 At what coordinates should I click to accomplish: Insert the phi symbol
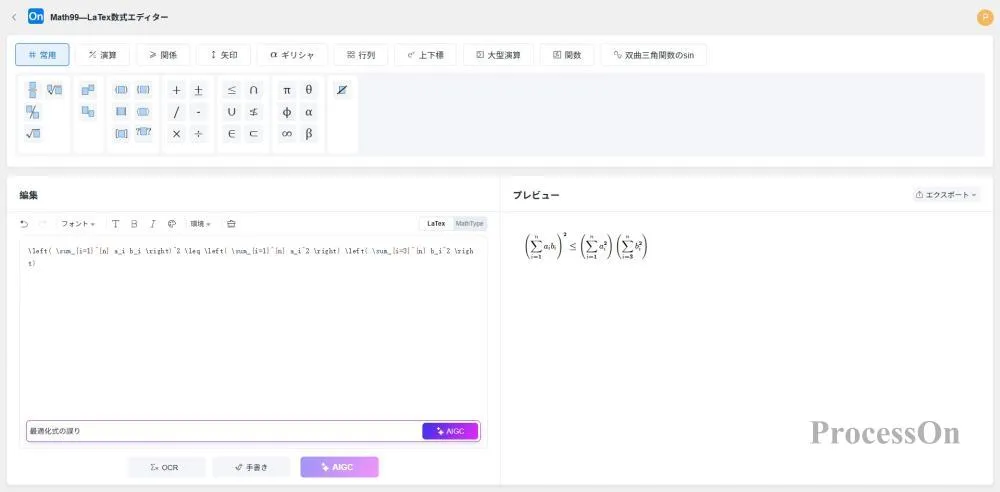click(287, 112)
